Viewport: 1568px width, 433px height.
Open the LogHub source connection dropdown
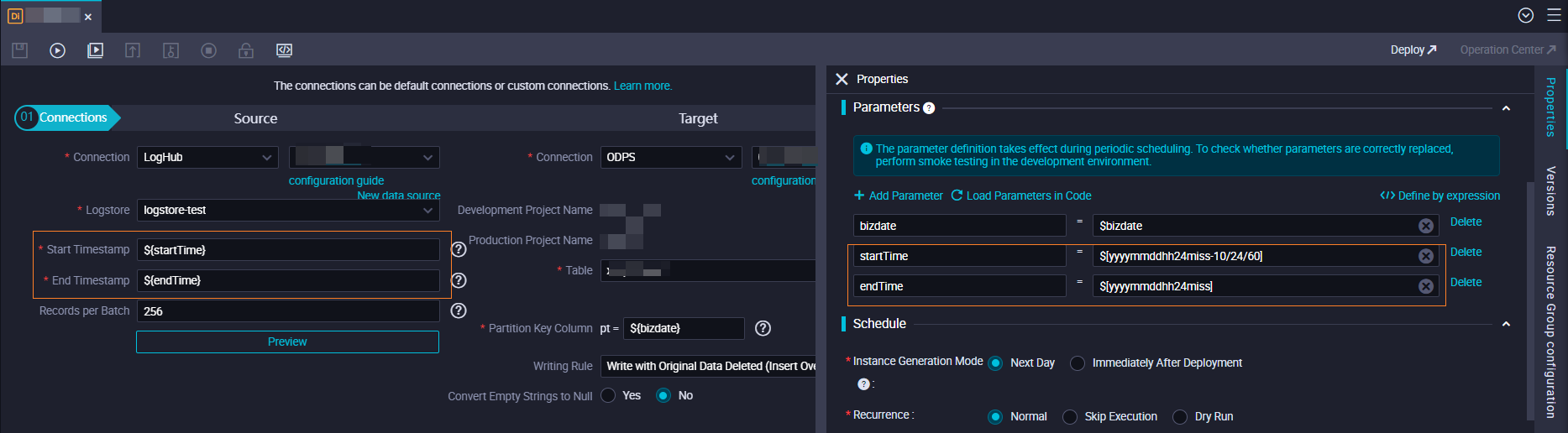coord(207,157)
